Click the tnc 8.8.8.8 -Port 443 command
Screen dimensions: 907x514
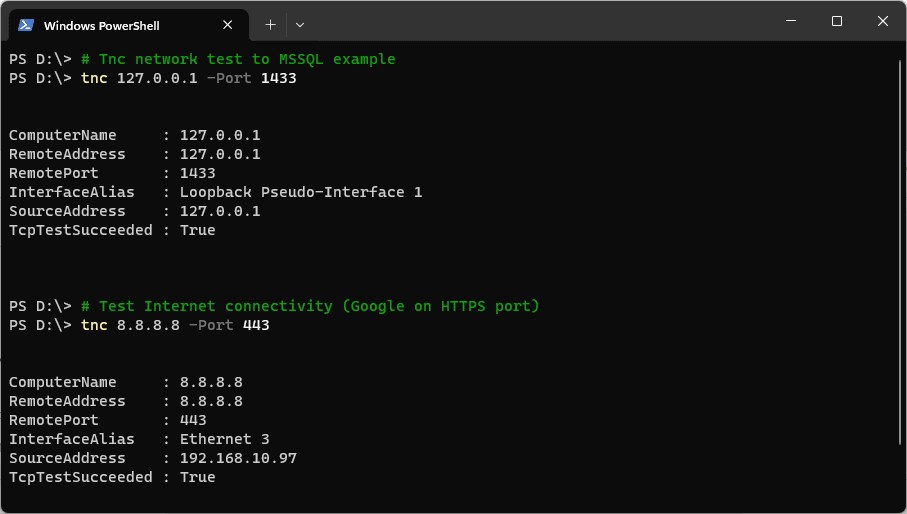click(x=175, y=325)
